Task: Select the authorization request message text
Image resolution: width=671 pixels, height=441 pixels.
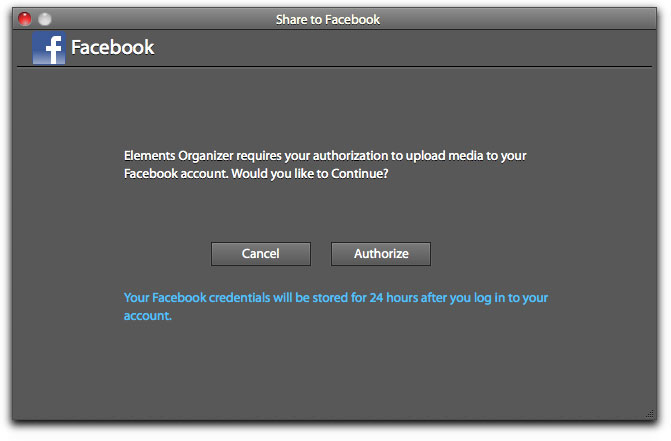Action: [x=325, y=165]
